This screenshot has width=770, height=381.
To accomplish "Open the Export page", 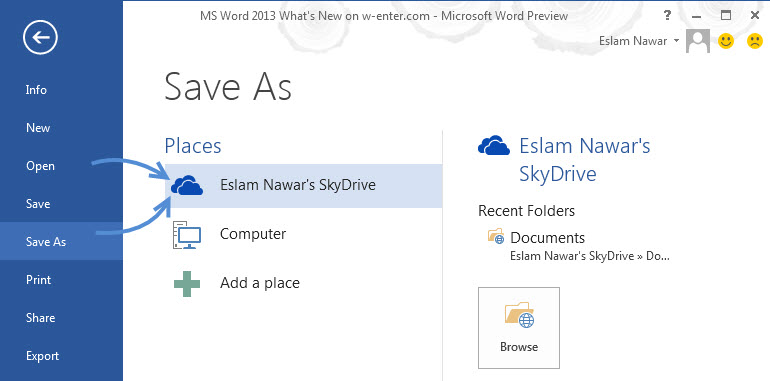I will tap(42, 356).
